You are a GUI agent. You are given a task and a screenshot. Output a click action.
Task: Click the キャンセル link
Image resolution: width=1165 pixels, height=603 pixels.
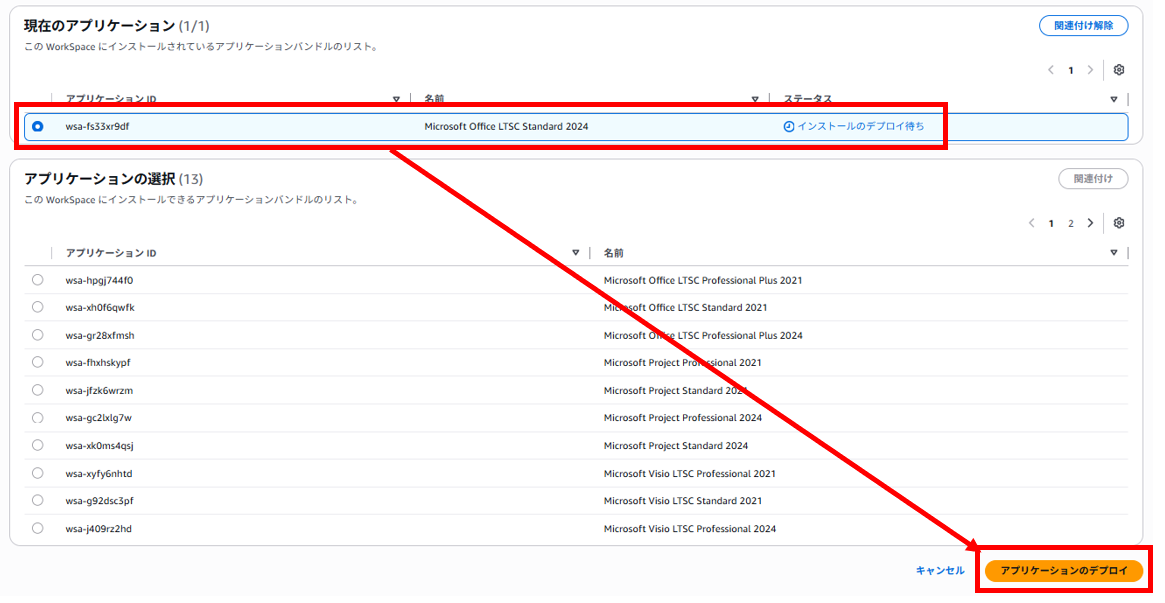(940, 570)
